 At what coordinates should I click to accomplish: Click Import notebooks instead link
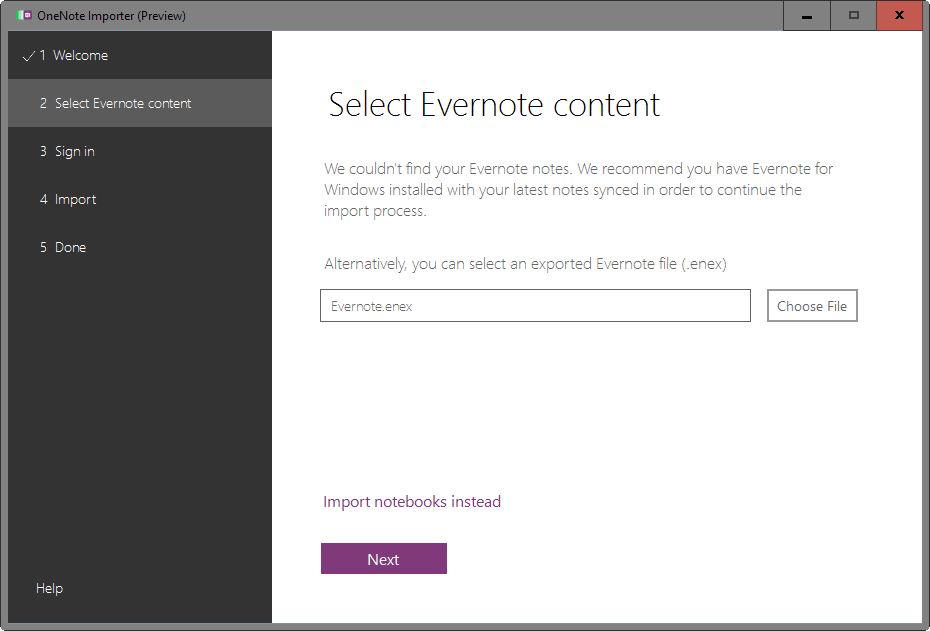(x=412, y=502)
